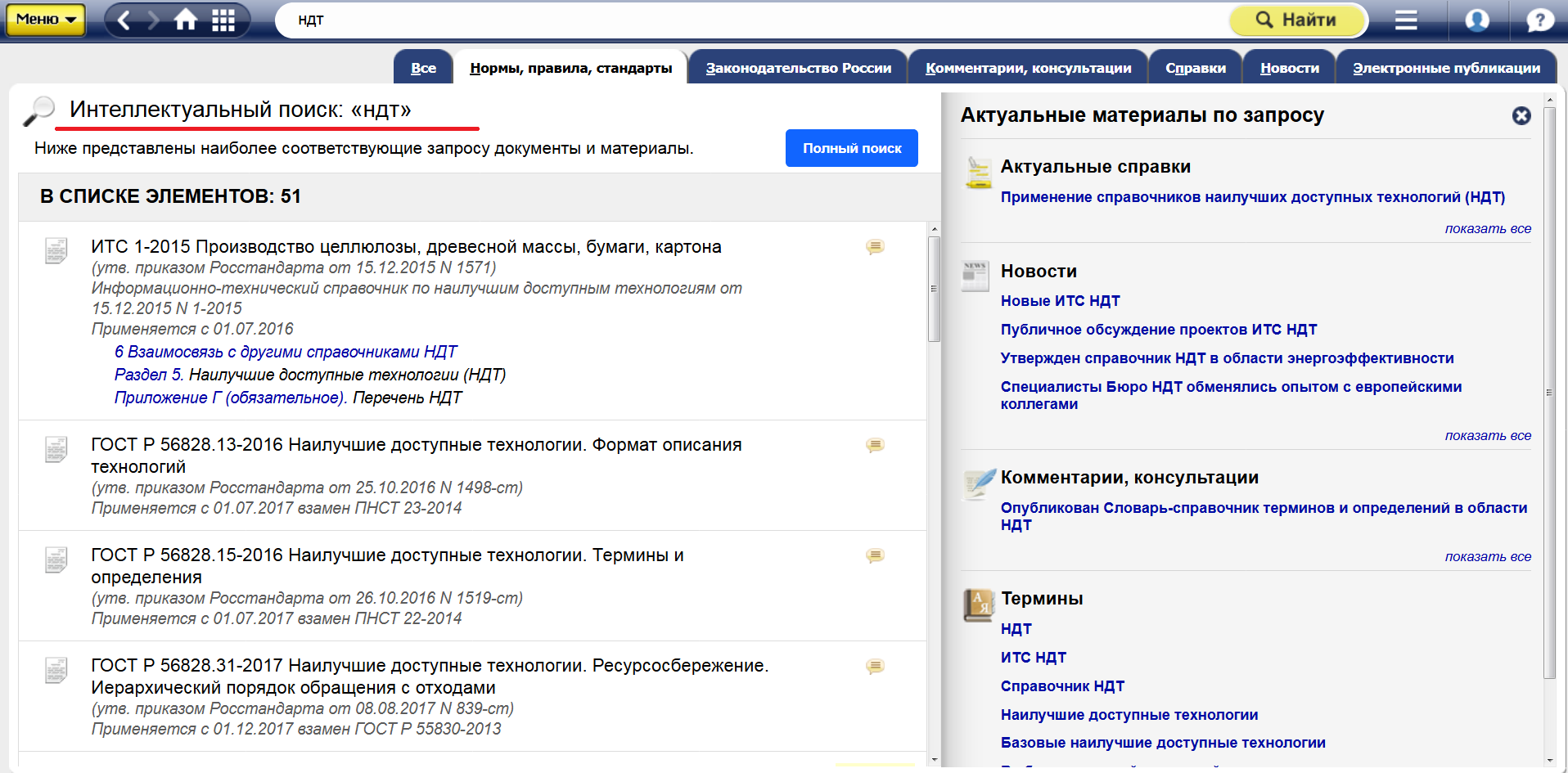Image resolution: width=1568 pixels, height=773 pixels.
Task: Click results list scrollbar down arrow
Action: tap(934, 759)
